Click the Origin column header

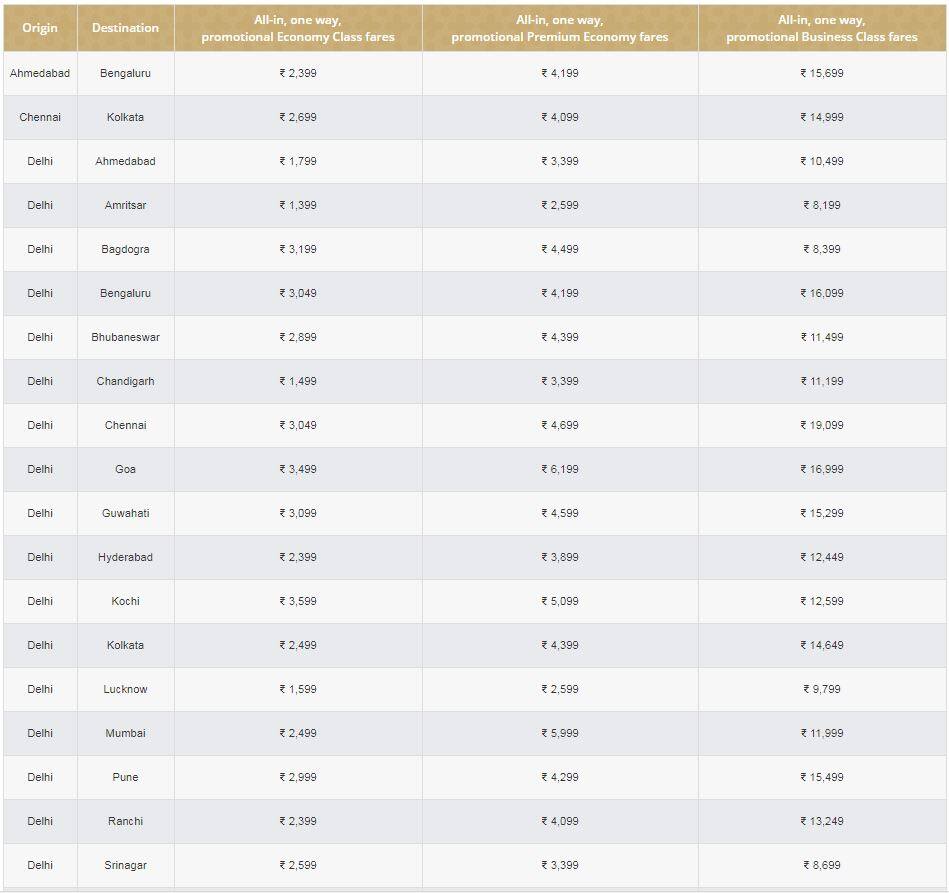click(40, 28)
